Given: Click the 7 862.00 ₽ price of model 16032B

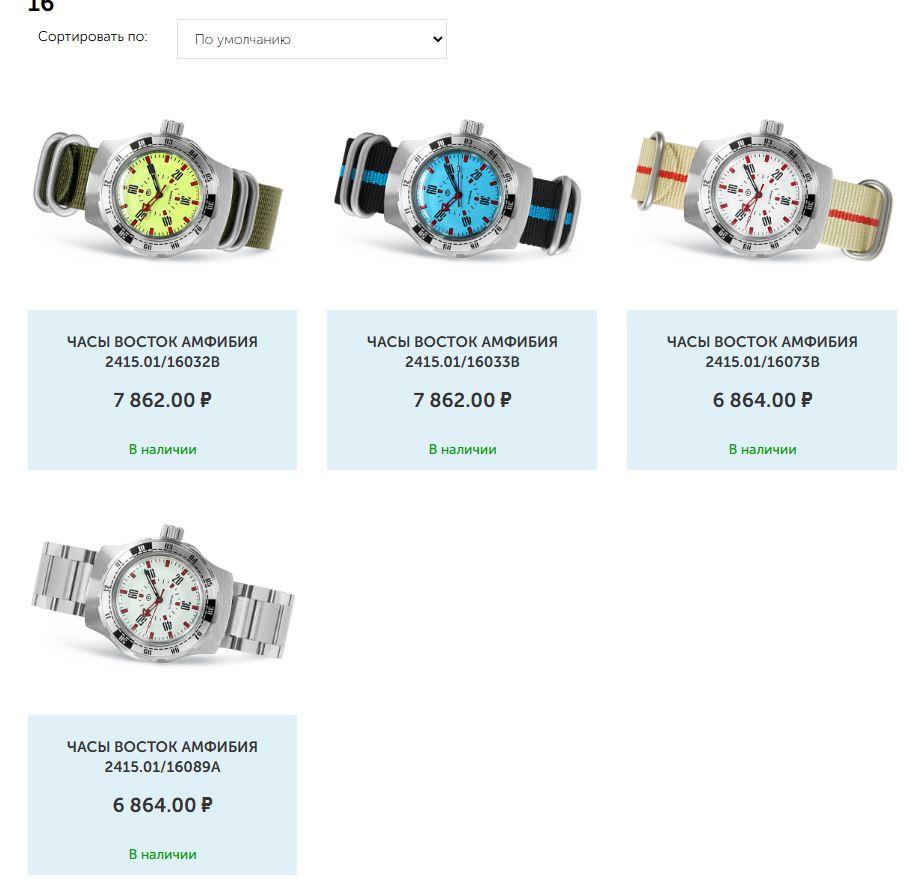Looking at the screenshot, I should pos(162,400).
